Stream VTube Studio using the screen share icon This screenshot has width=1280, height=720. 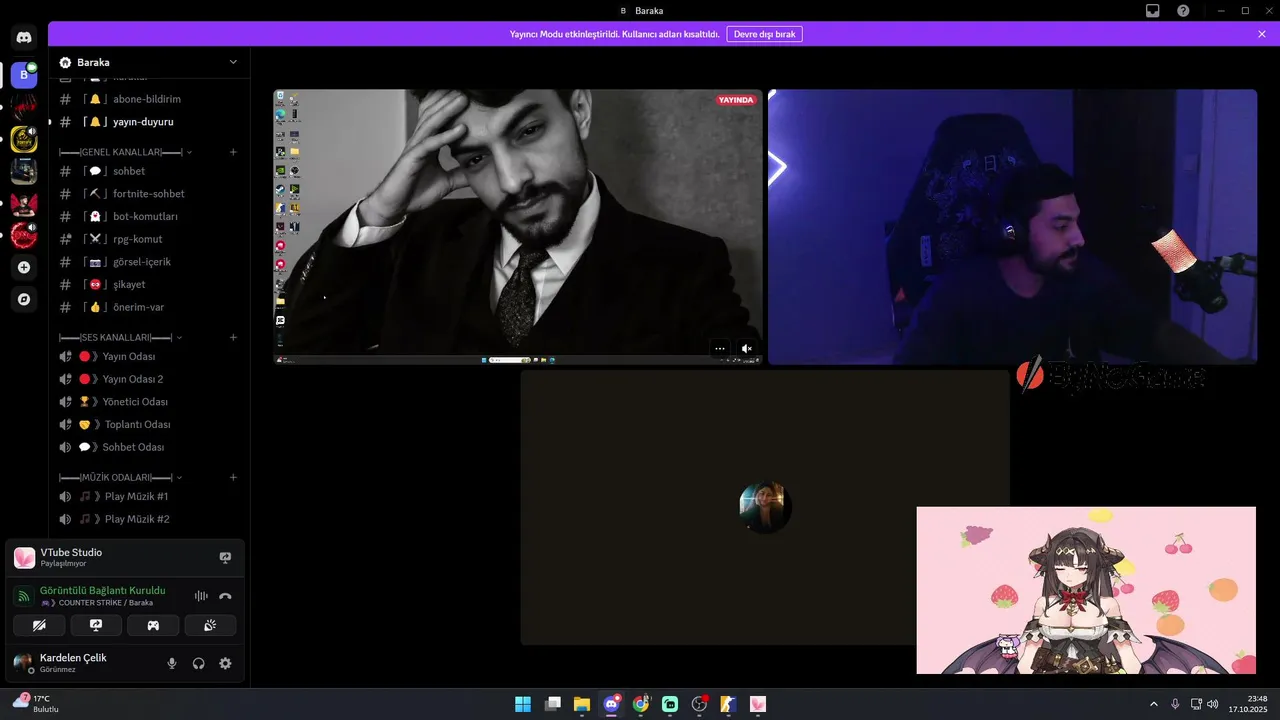point(225,558)
